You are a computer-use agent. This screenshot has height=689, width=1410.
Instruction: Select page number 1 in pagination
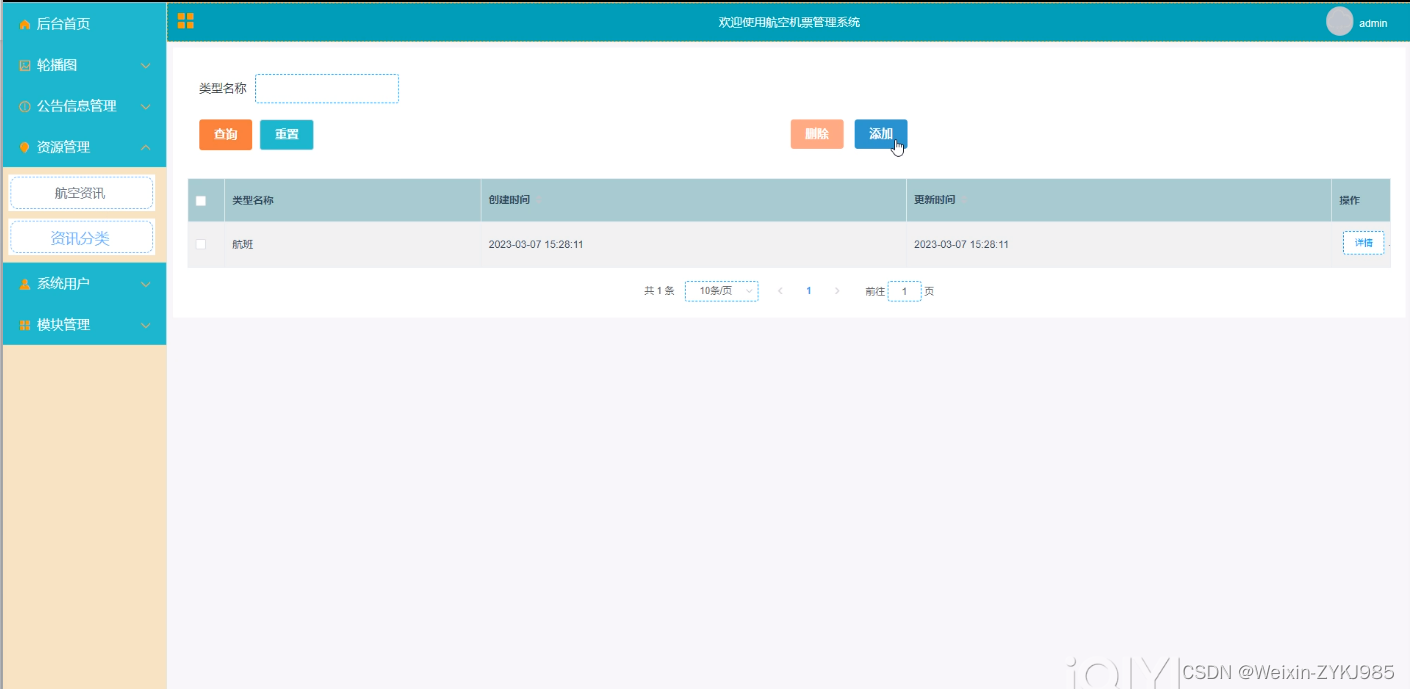point(809,291)
